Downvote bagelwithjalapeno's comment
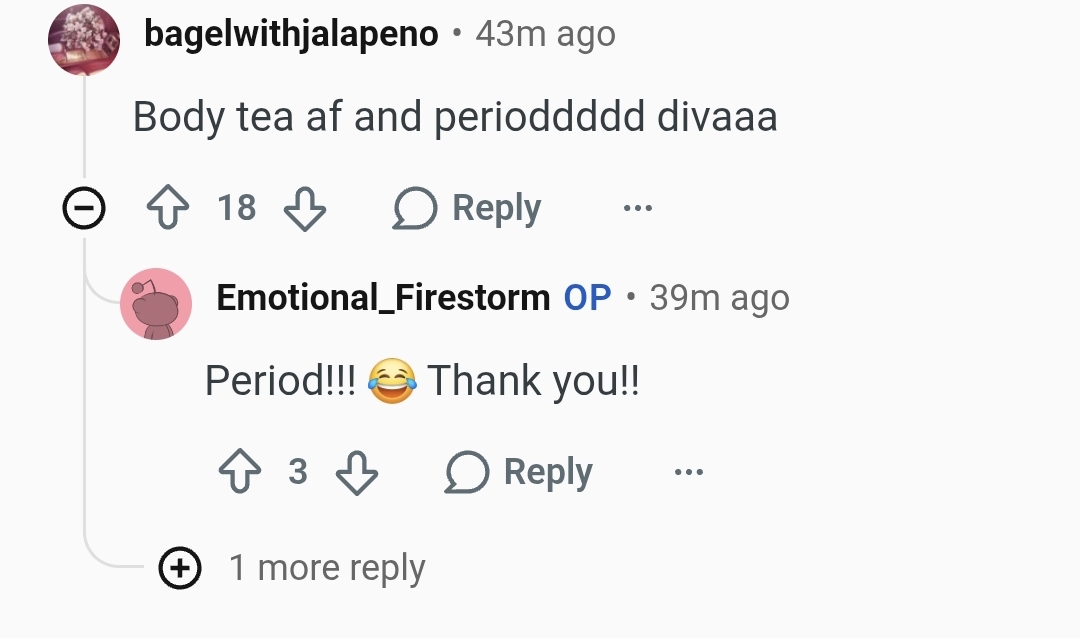1080x638 pixels. [x=304, y=208]
